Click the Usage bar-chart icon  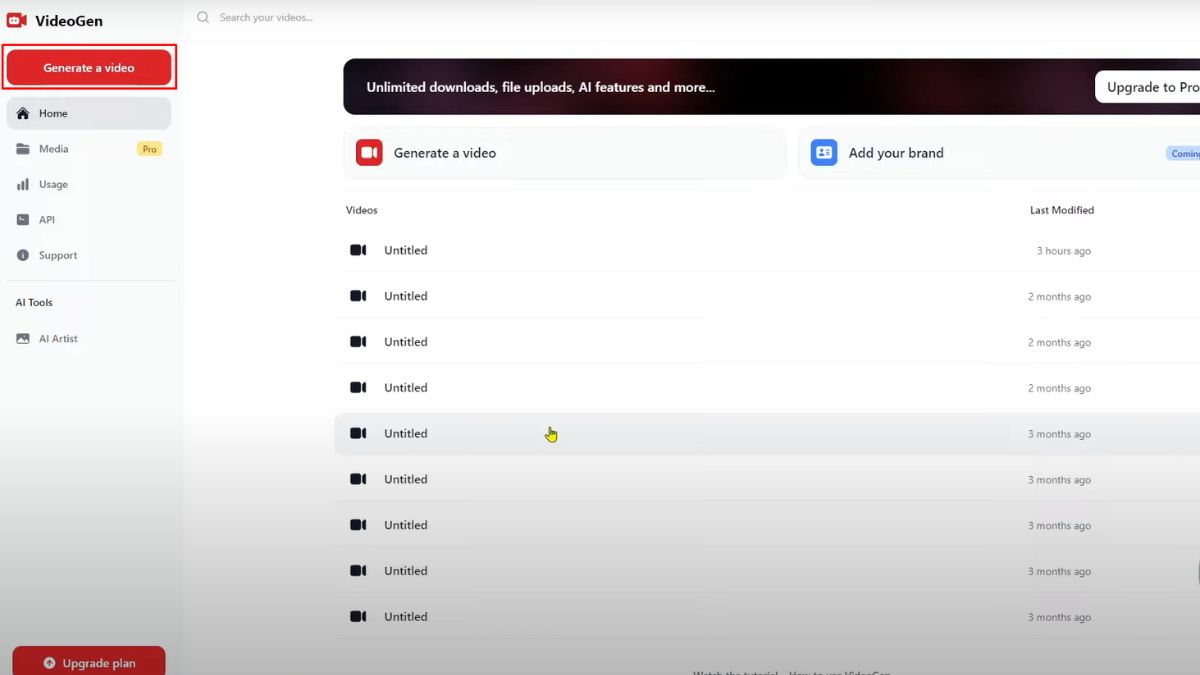point(25,184)
